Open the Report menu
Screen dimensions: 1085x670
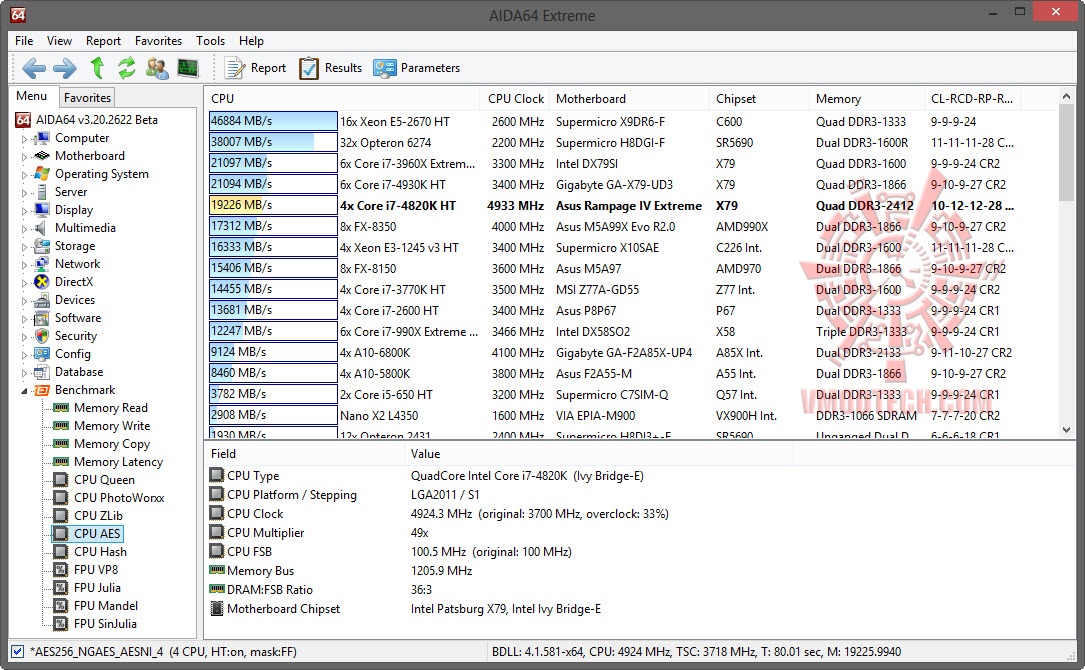pyautogui.click(x=103, y=41)
